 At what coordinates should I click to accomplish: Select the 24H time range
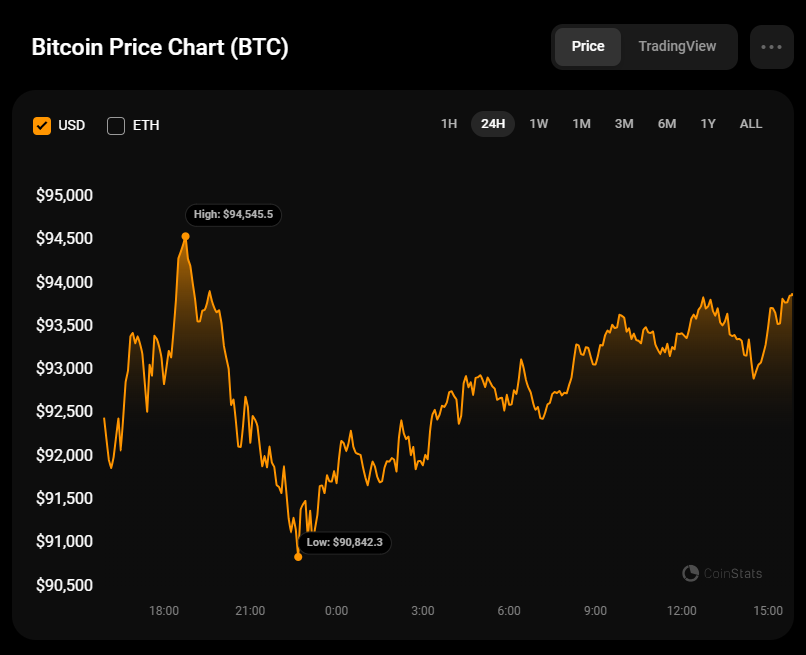pyautogui.click(x=493, y=124)
